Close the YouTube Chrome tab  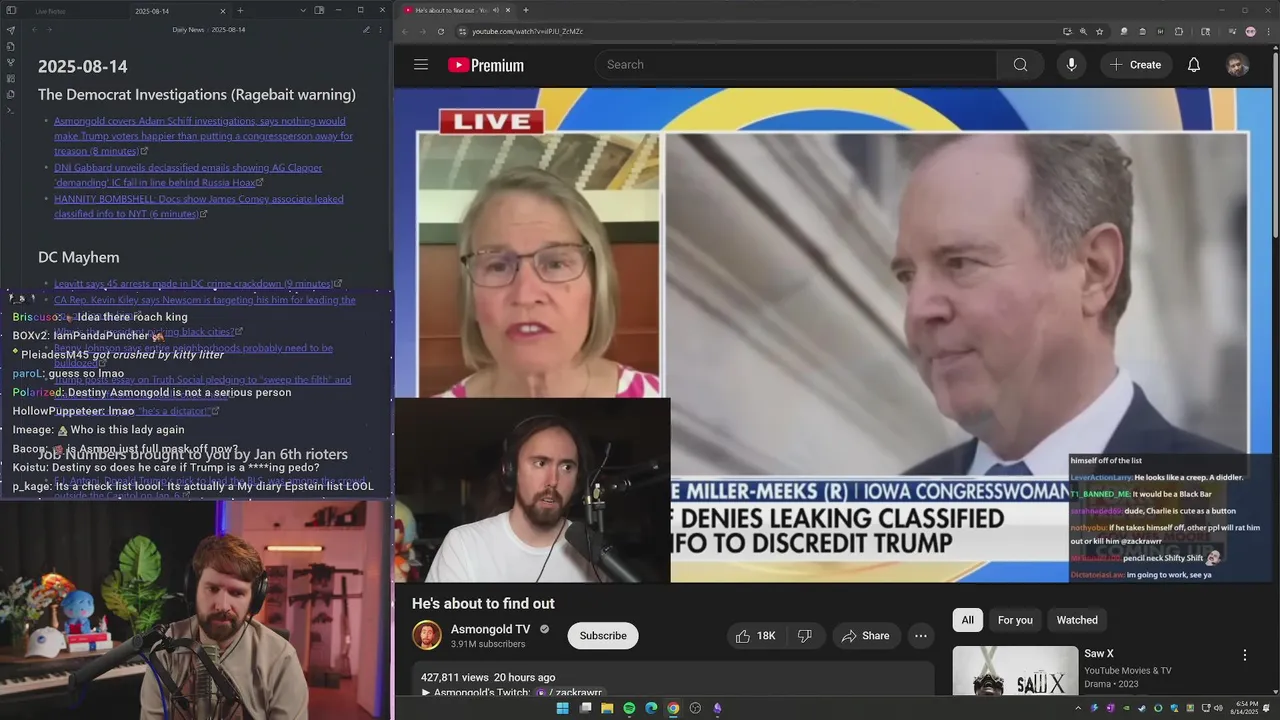509,10
